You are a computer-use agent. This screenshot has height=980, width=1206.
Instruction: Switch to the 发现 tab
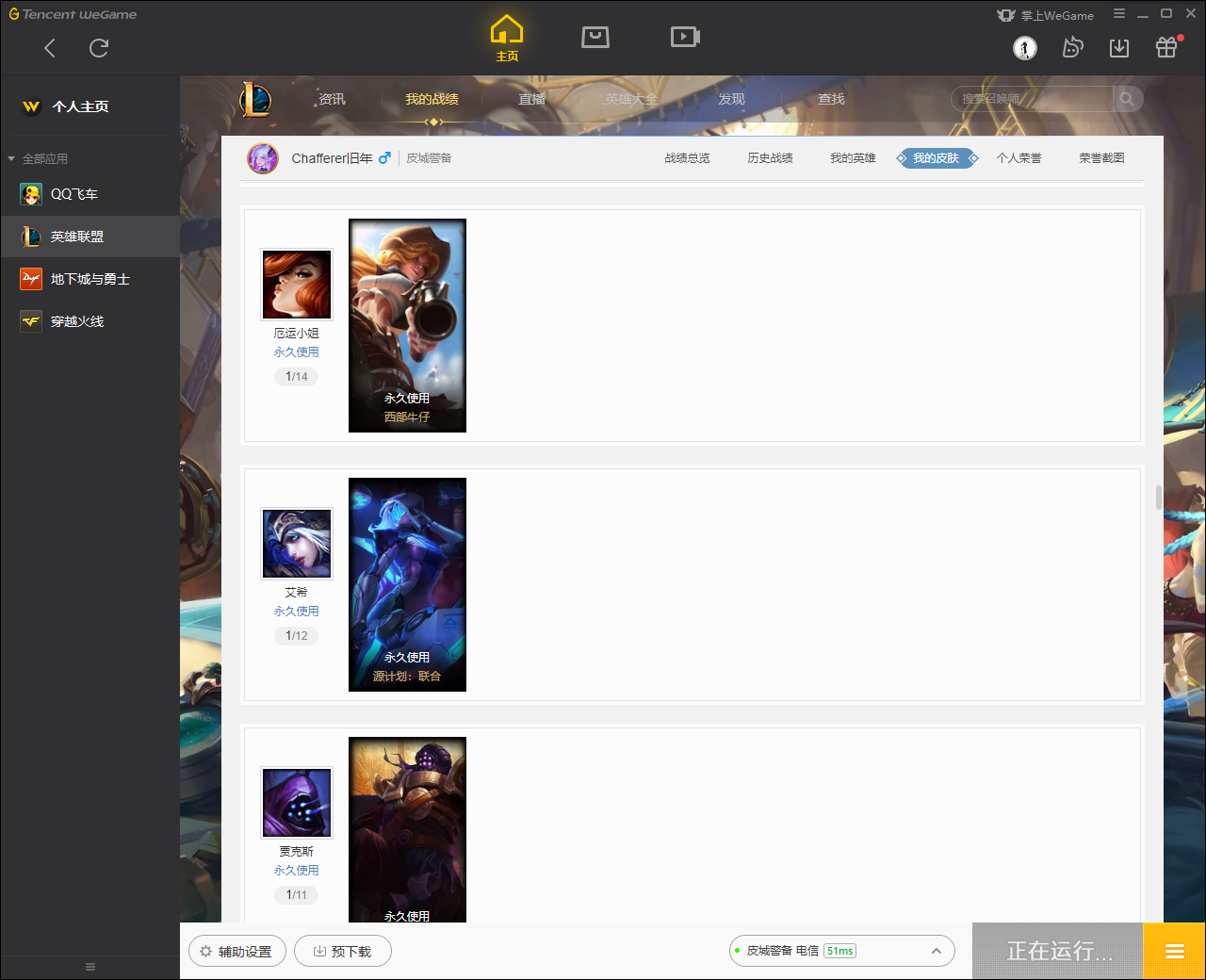[731, 99]
